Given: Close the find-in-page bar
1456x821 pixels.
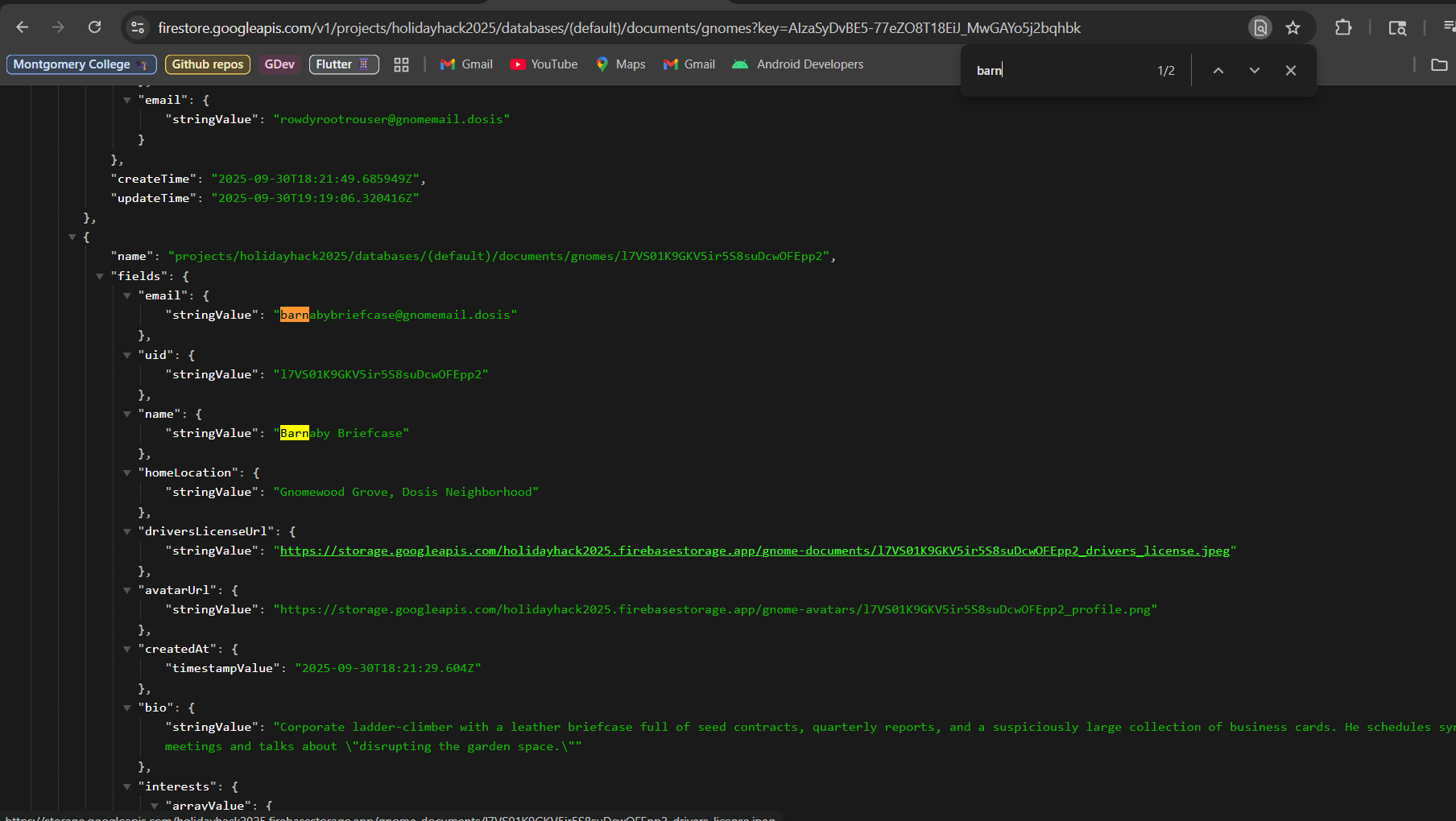Looking at the screenshot, I should [x=1291, y=70].
